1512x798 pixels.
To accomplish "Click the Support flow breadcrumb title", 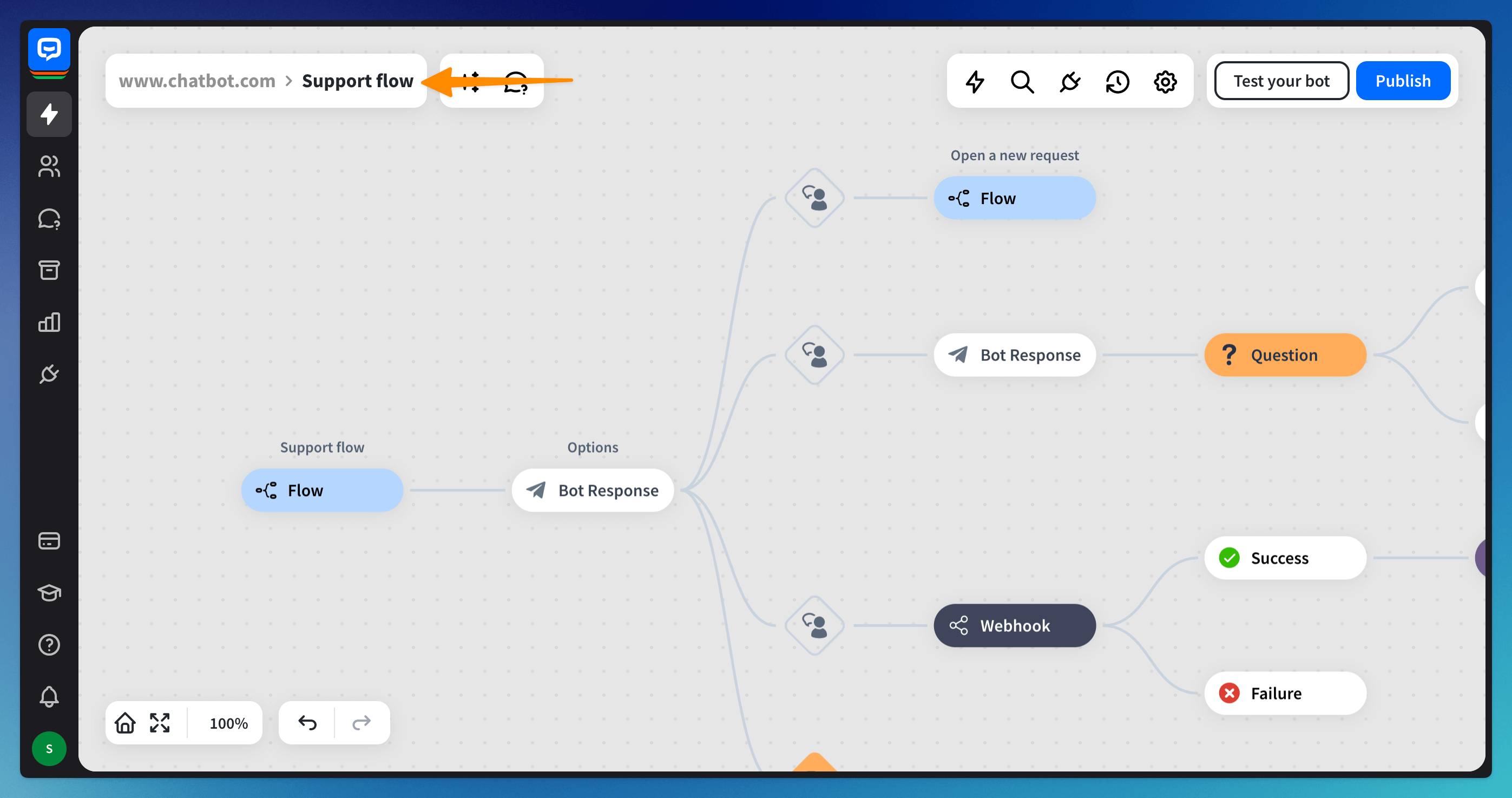I will [358, 81].
